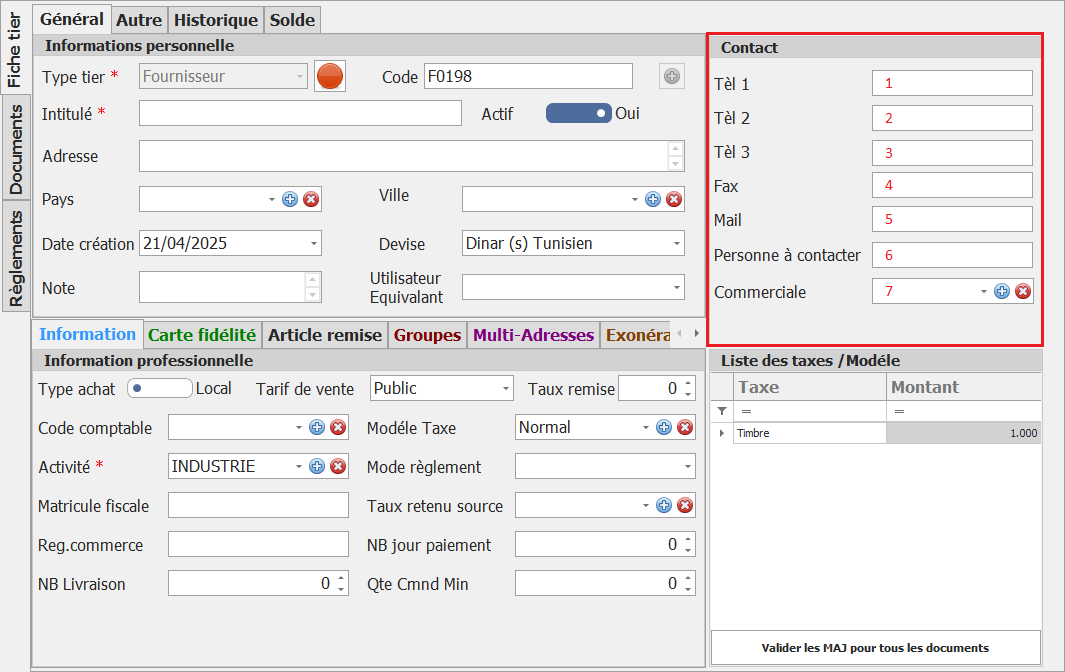Expand the Tarif de vente dropdown
The height and width of the screenshot is (672, 1065).
506,388
